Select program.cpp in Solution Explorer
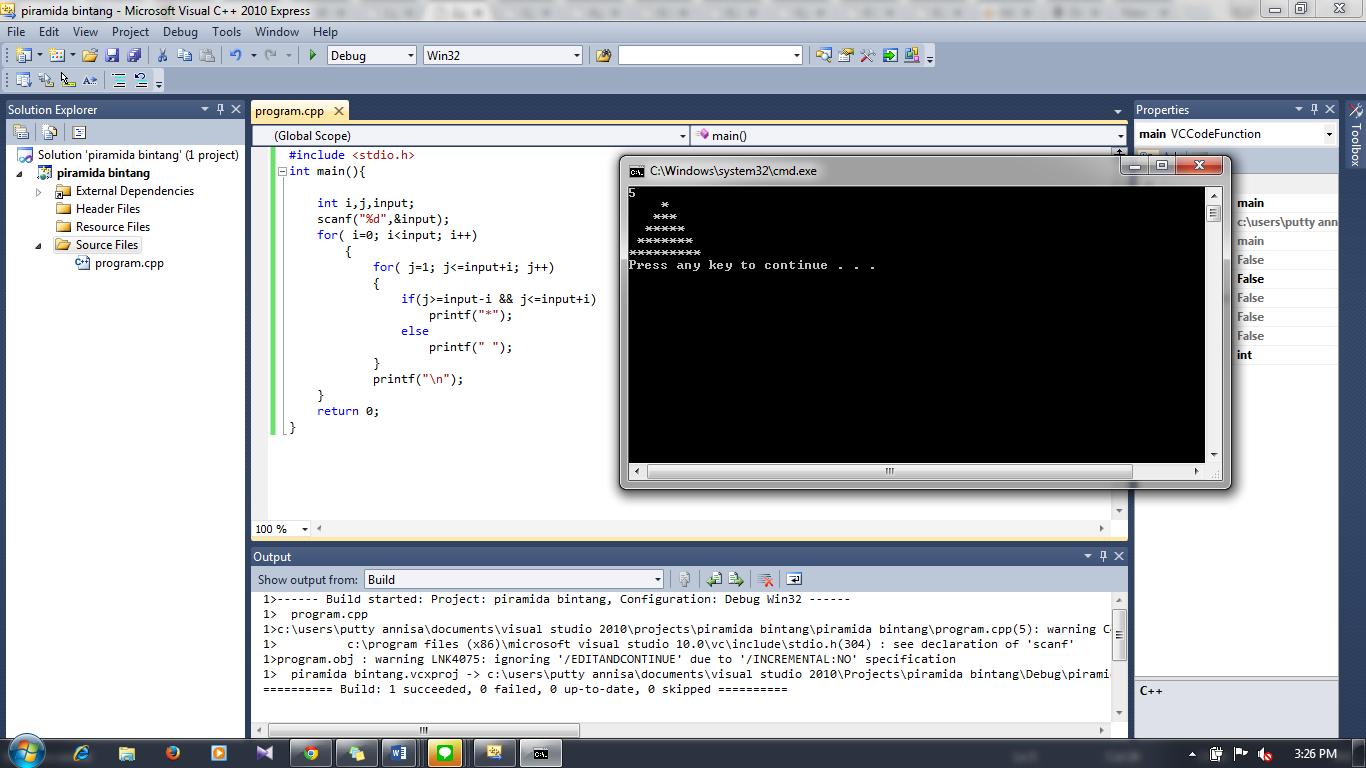 point(129,263)
